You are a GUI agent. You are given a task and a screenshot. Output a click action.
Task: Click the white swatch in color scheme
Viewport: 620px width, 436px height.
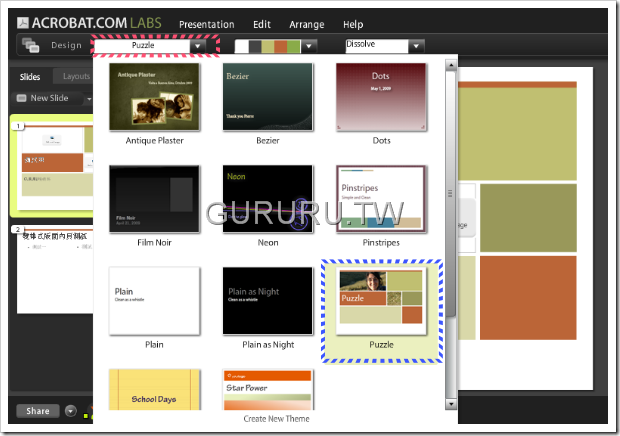pos(242,46)
